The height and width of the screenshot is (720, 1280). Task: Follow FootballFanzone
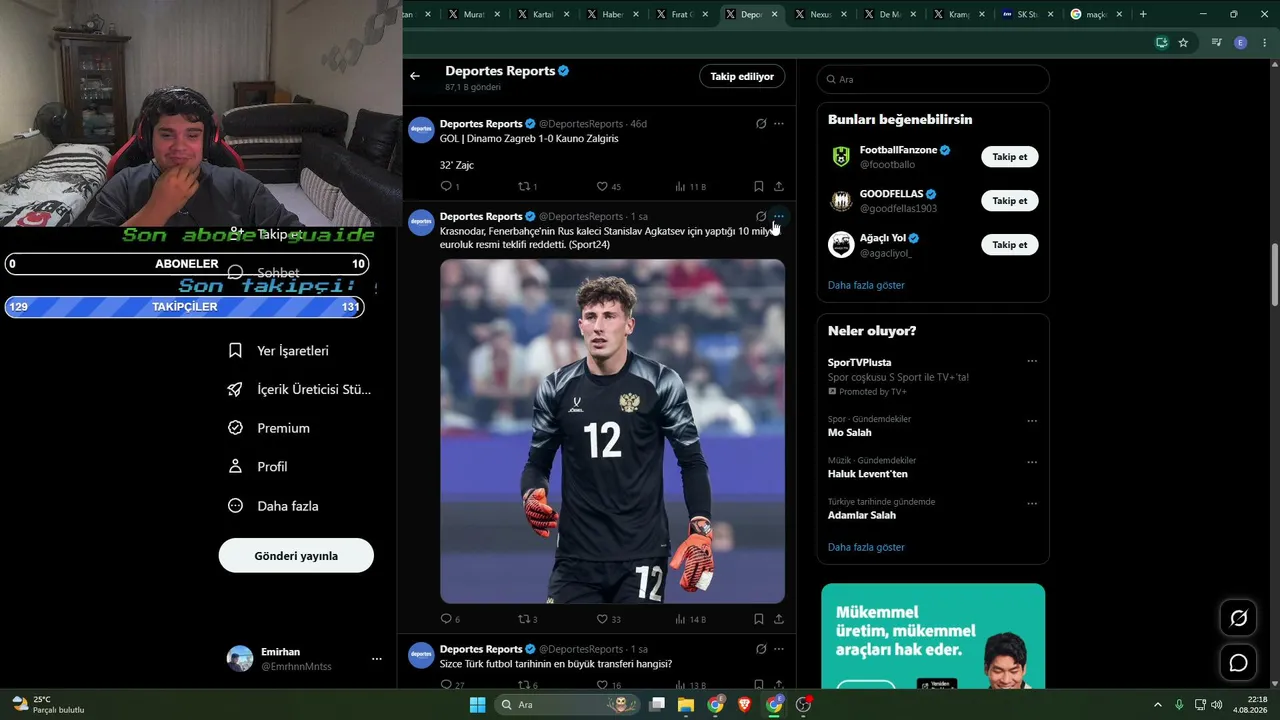click(1010, 157)
